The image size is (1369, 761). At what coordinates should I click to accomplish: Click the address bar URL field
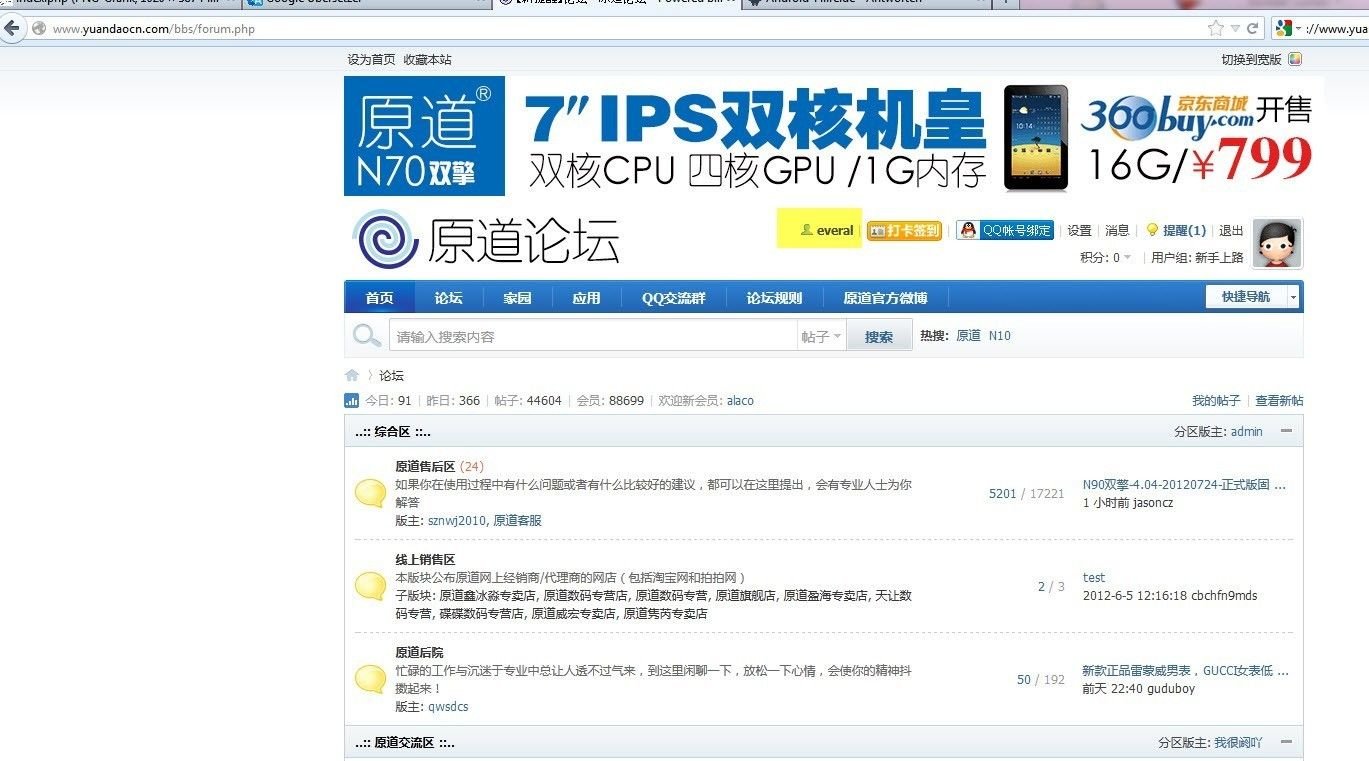click(620, 29)
